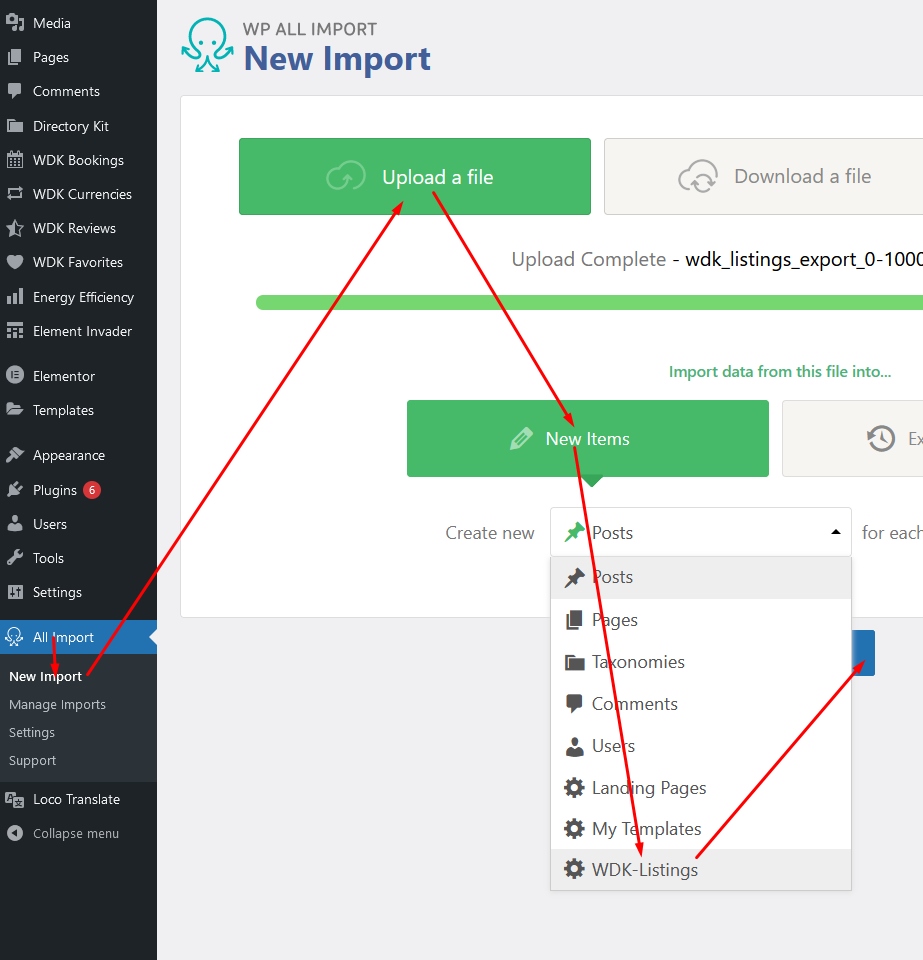Choose Posts in the dropdown list

tap(701, 577)
